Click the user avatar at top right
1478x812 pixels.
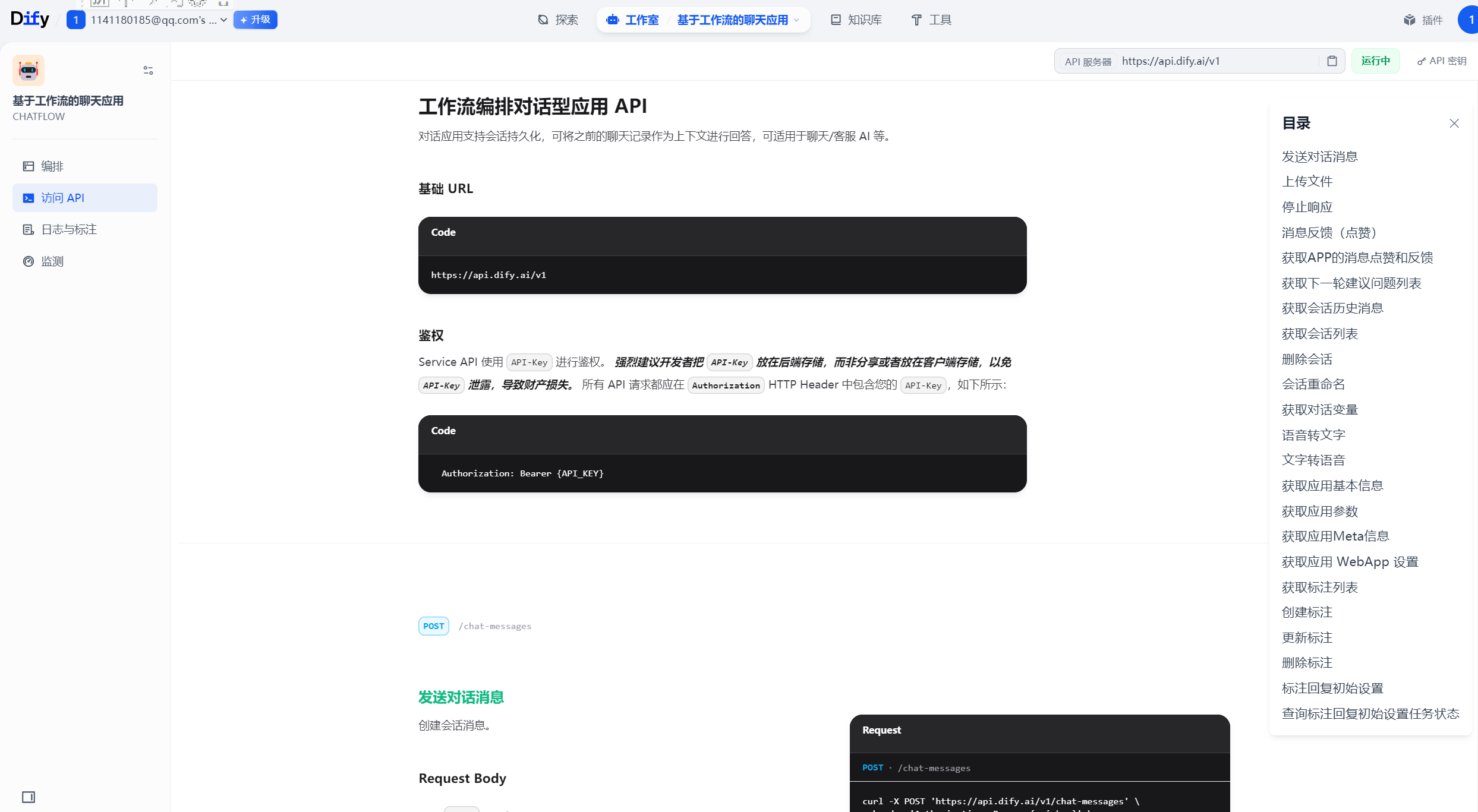(1469, 20)
